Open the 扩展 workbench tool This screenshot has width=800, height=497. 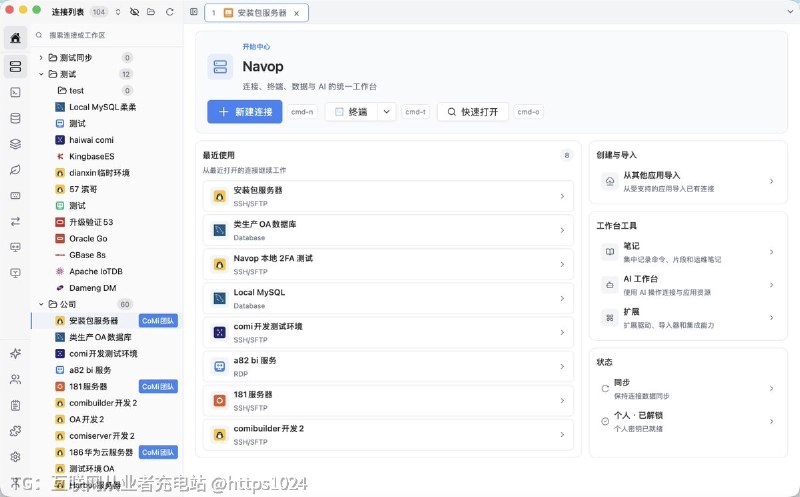point(688,318)
